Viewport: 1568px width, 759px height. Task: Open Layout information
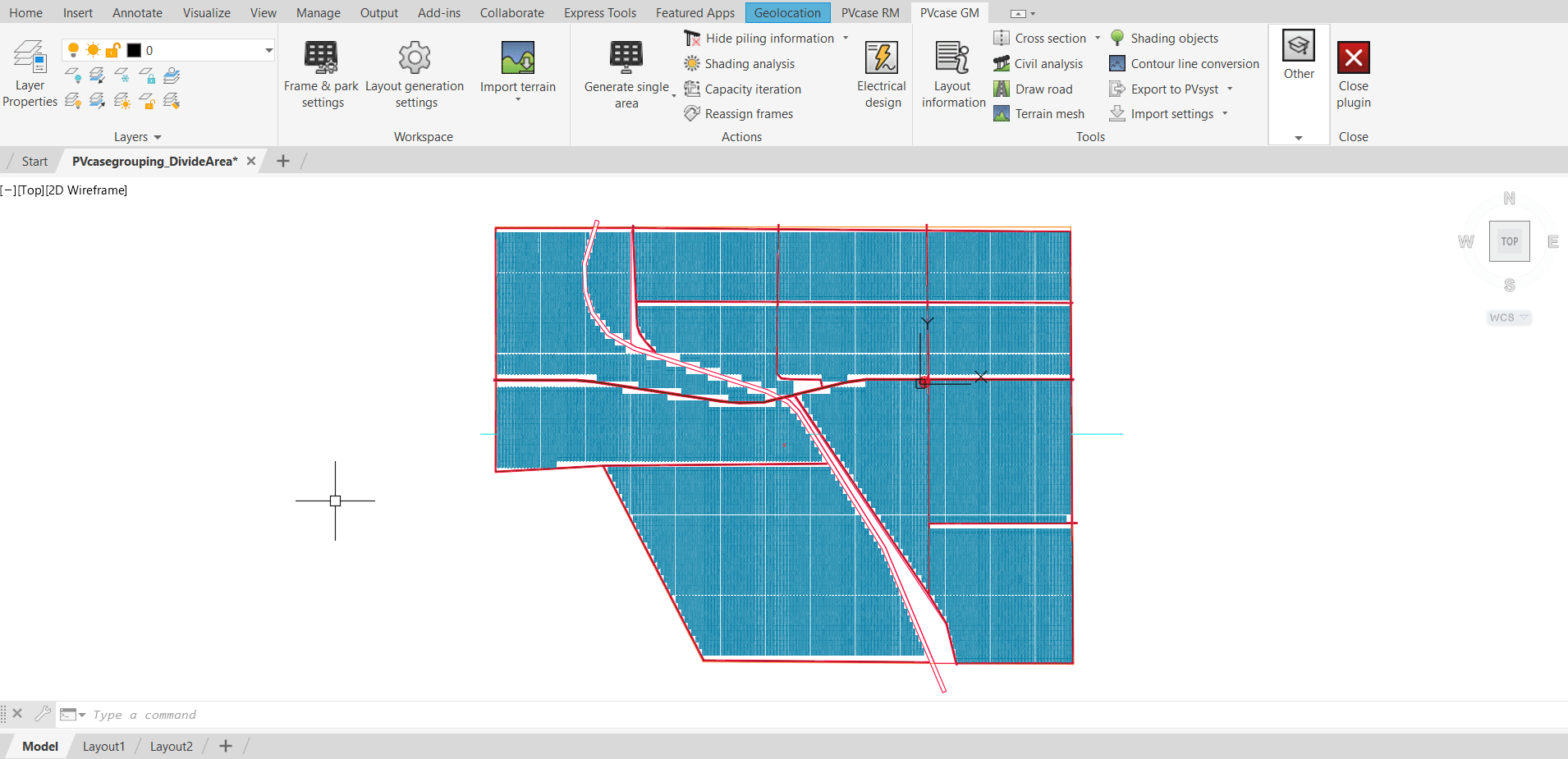click(x=952, y=72)
